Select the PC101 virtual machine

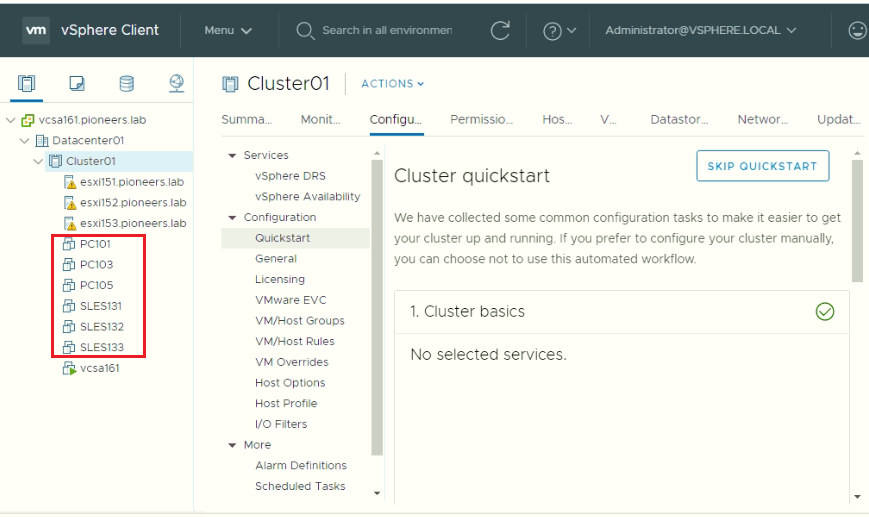95,244
